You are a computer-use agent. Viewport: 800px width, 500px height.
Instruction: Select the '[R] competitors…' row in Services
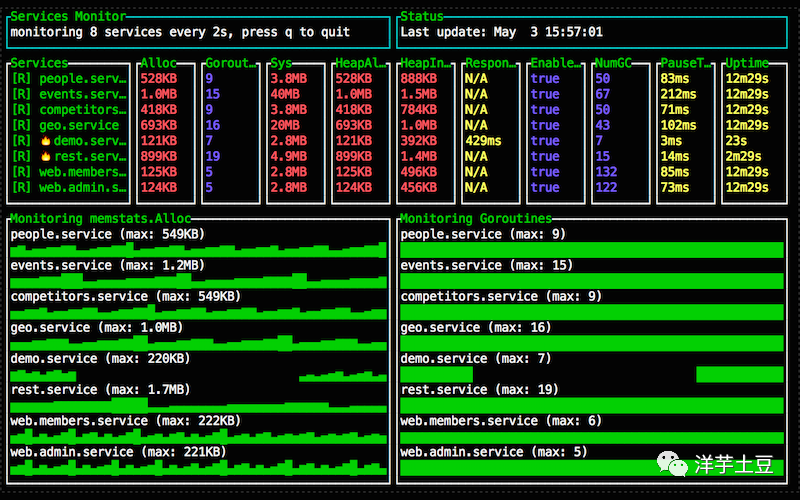tap(69, 110)
